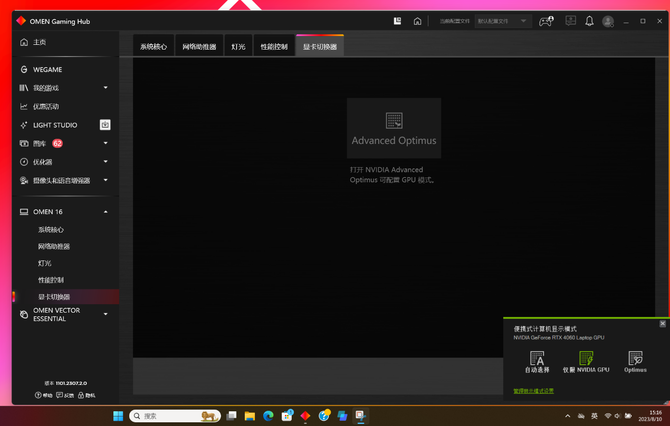Show hidden system tray icons
Image resolution: width=670 pixels, height=426 pixels.
pyautogui.click(x=567, y=416)
